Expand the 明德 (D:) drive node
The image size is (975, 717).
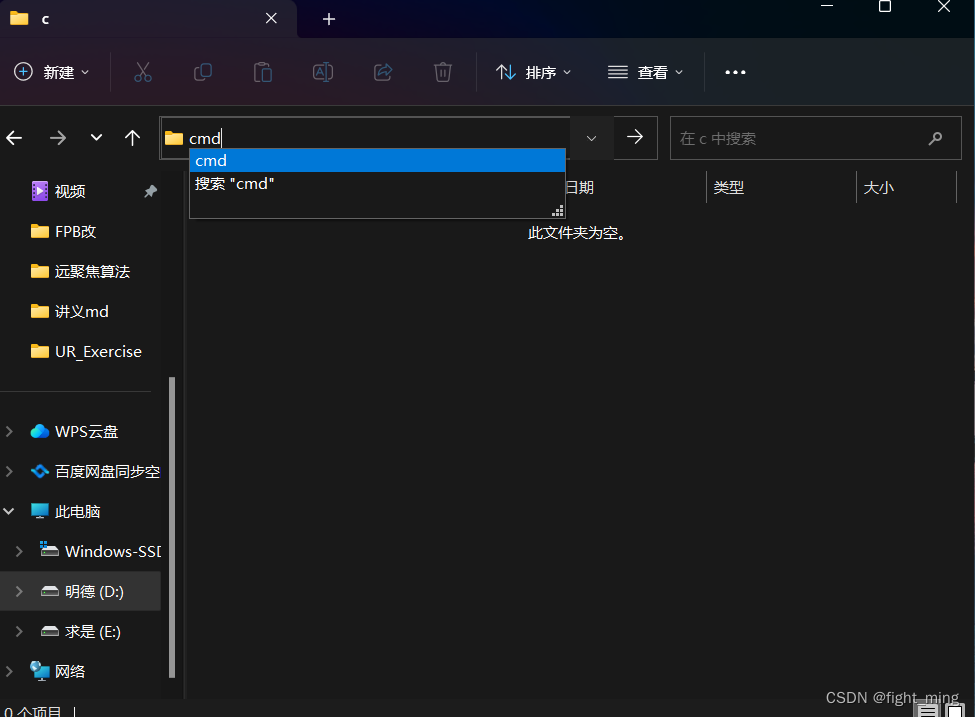pos(19,591)
